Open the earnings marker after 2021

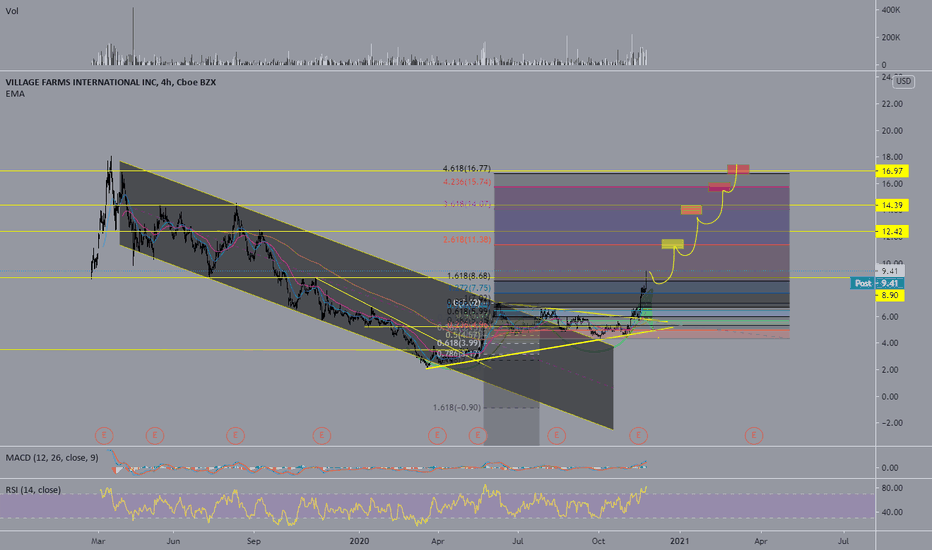[x=754, y=436]
